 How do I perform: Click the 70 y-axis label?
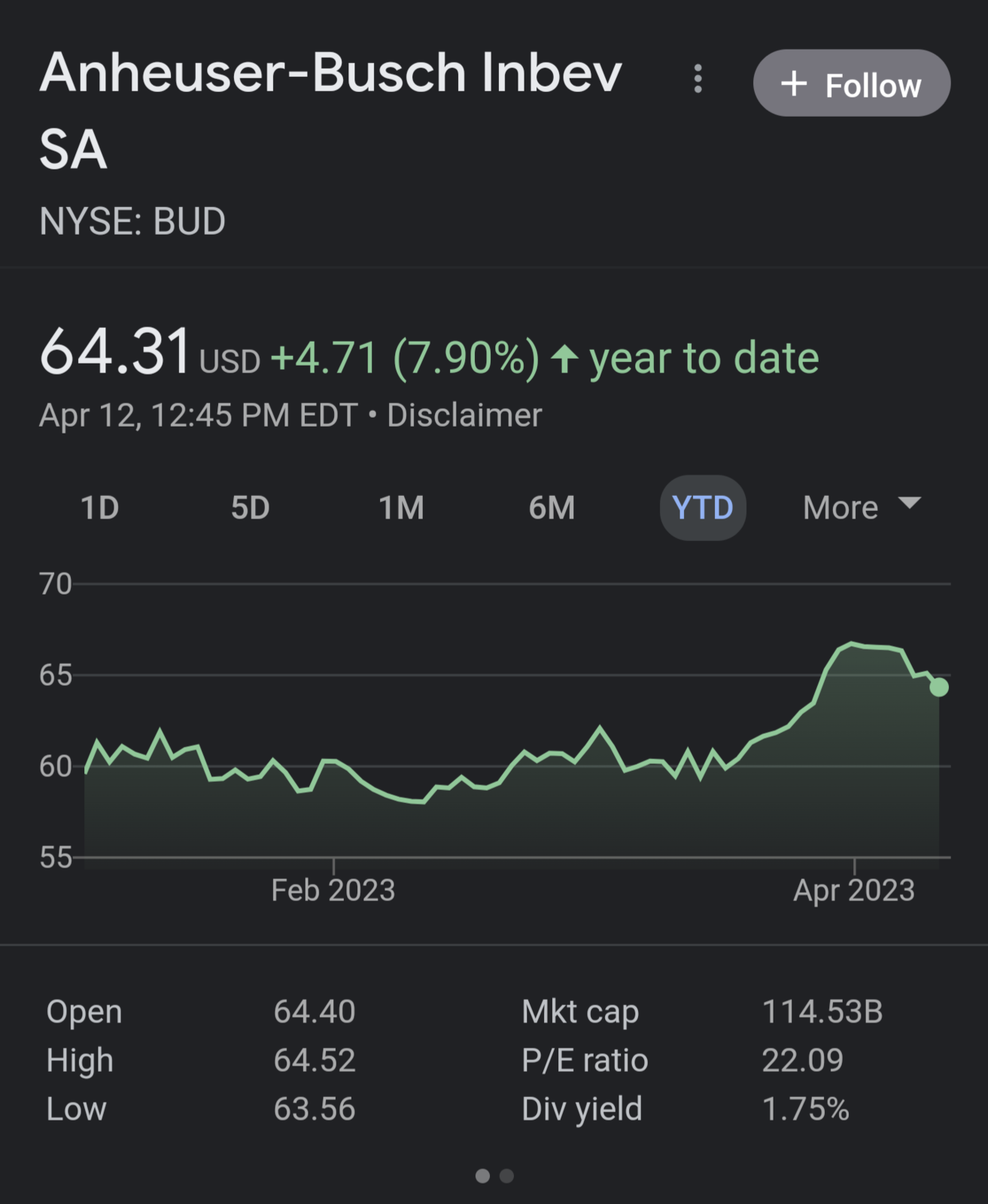pos(56,584)
